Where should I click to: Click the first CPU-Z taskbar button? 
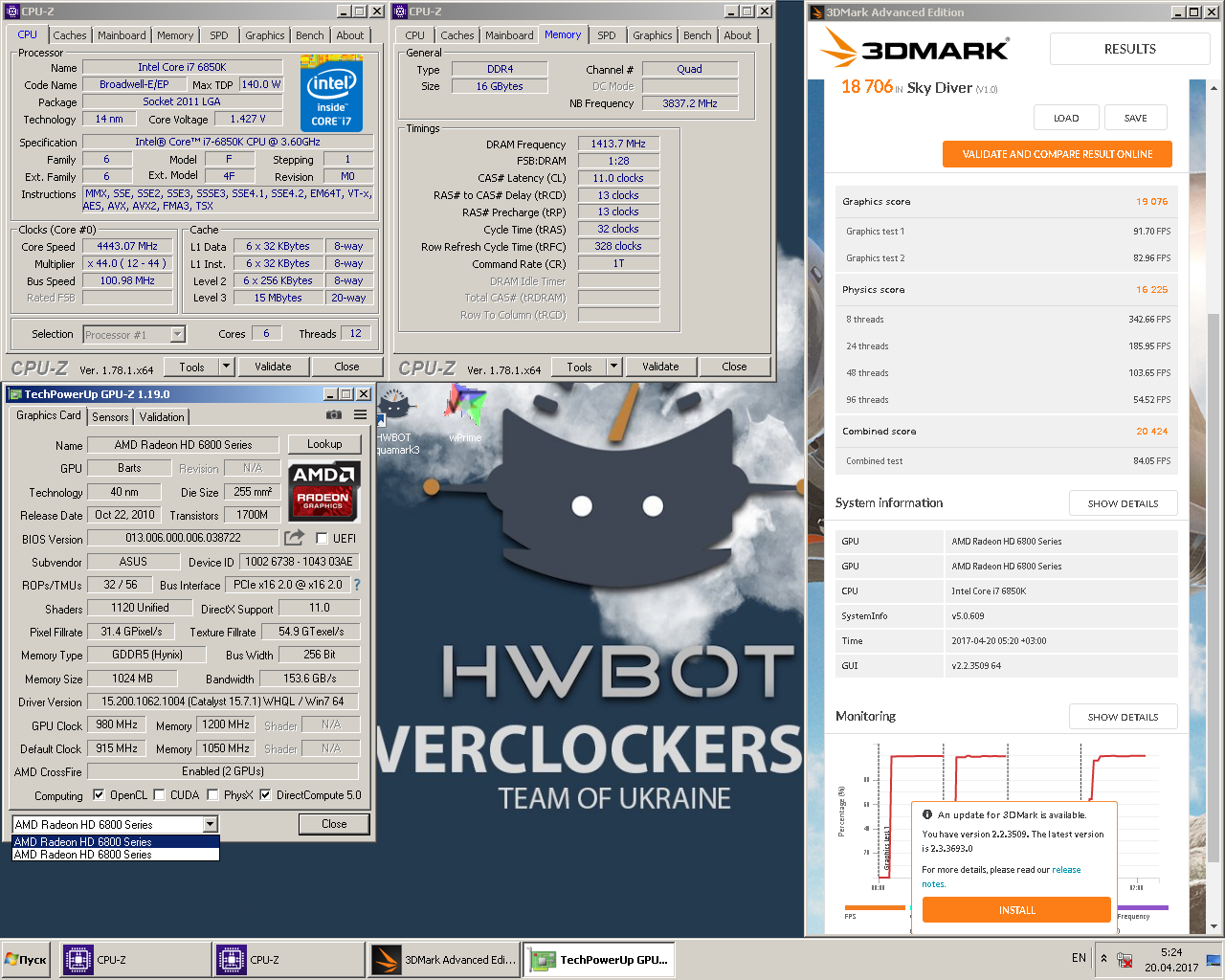coord(135,959)
